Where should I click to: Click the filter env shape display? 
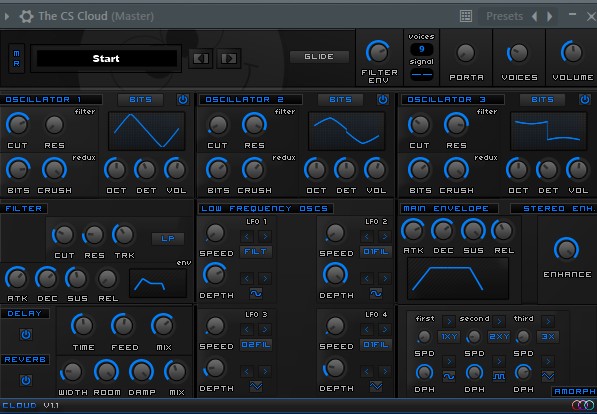click(158, 284)
